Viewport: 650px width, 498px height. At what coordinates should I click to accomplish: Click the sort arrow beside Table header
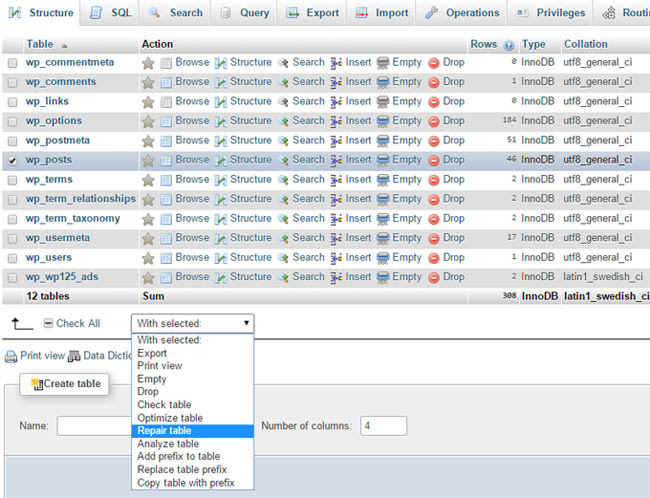pos(64,46)
